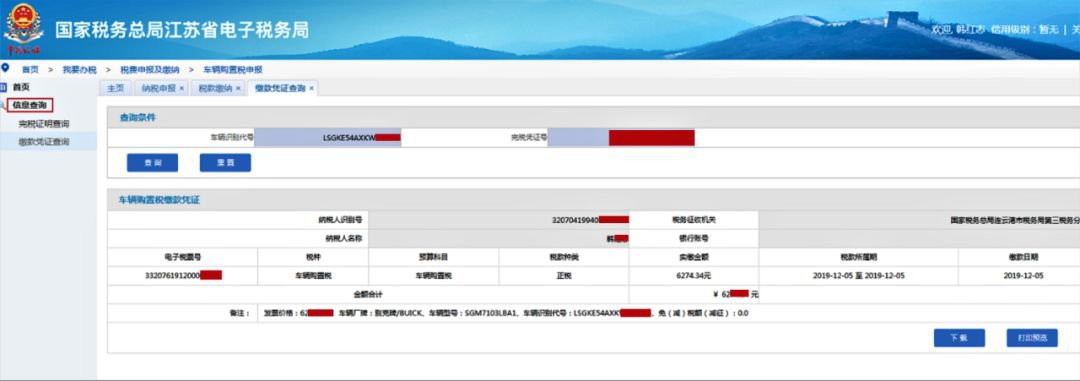The image size is (1080, 381).
Task: Click the 车辆识别代号 input field
Action: pyautogui.click(x=328, y=137)
